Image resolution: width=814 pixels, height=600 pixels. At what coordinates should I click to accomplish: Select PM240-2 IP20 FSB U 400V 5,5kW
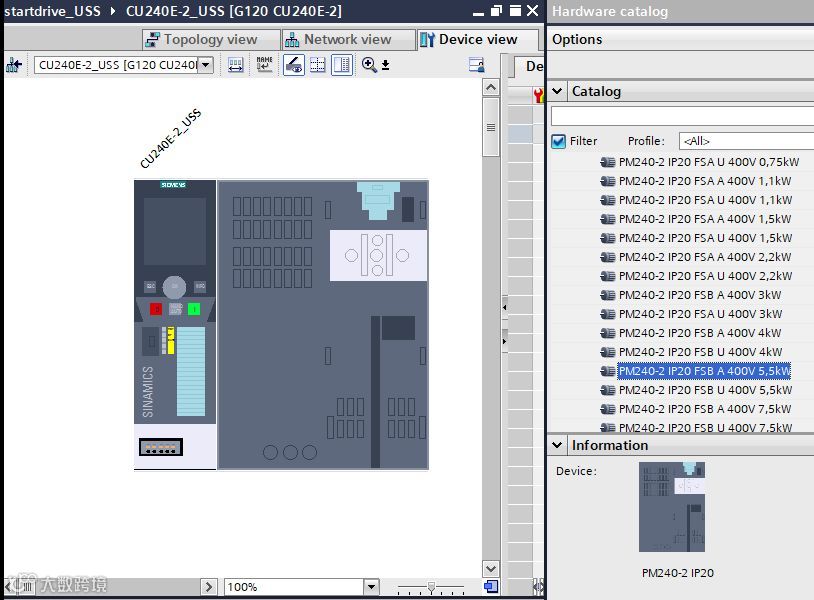pyautogui.click(x=705, y=390)
